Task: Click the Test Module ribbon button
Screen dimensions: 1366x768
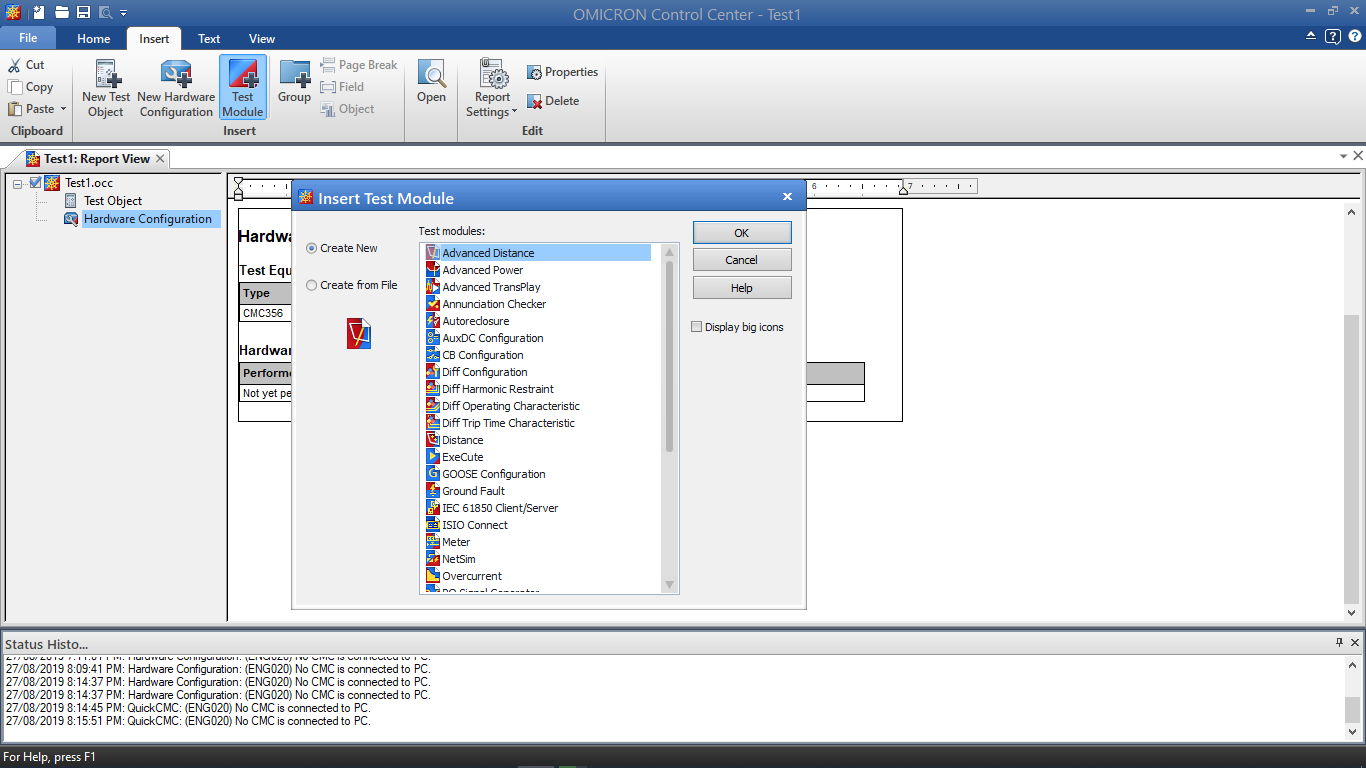Action: [243, 88]
